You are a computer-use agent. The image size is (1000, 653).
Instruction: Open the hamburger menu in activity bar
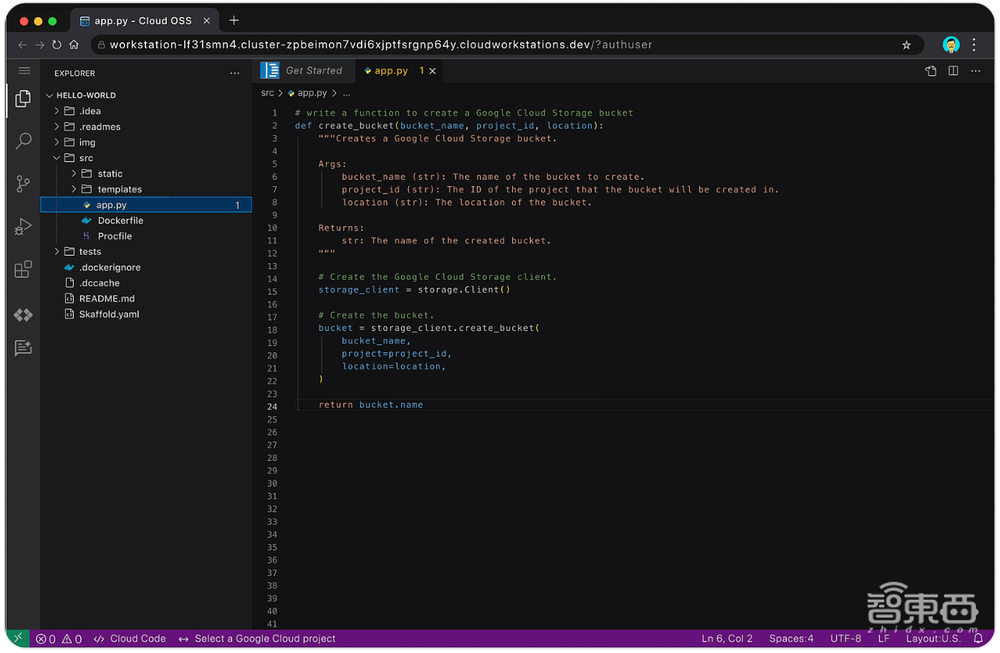[x=24, y=71]
